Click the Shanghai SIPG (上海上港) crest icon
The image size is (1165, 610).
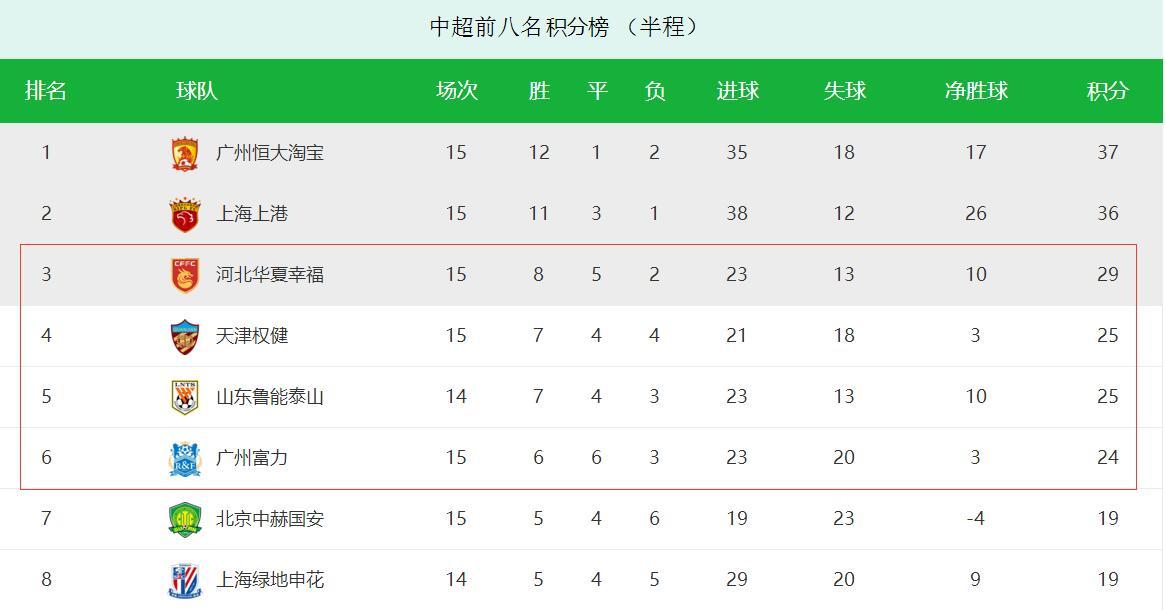(x=184, y=214)
